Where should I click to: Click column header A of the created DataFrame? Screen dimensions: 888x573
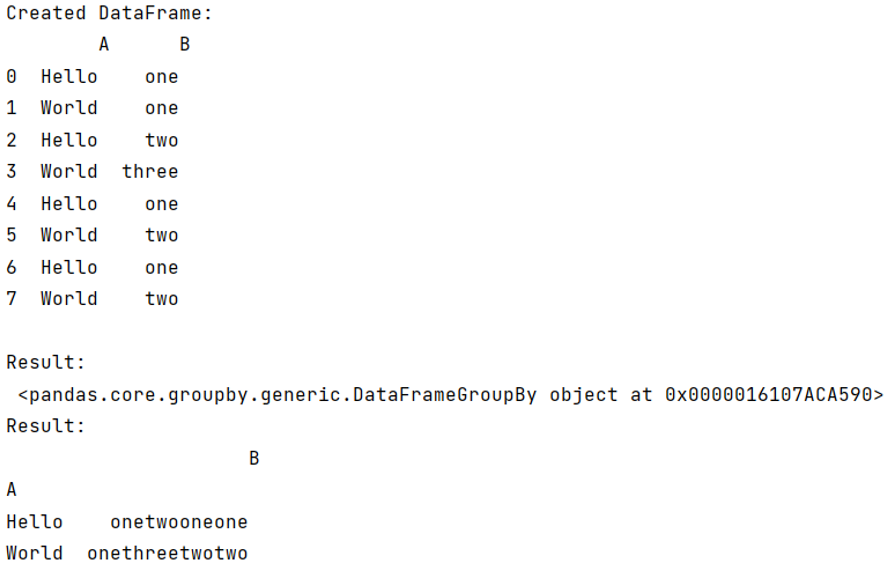(x=103, y=45)
